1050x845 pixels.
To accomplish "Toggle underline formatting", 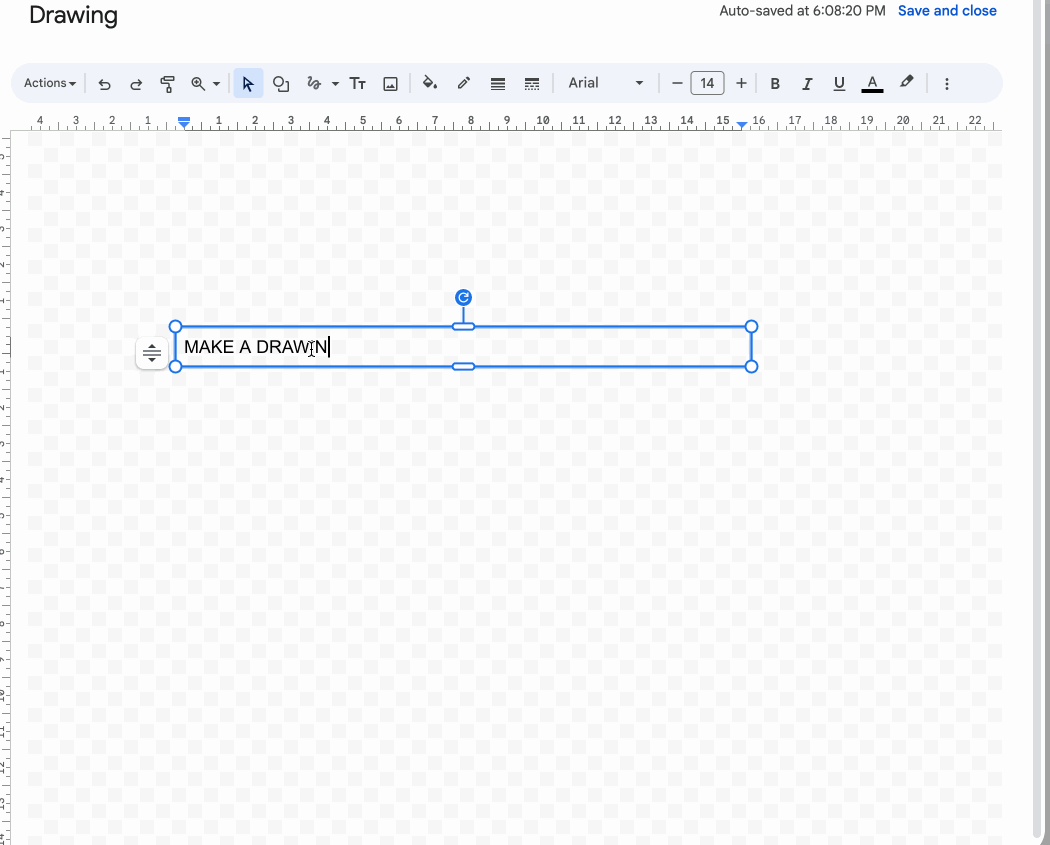I will point(839,84).
